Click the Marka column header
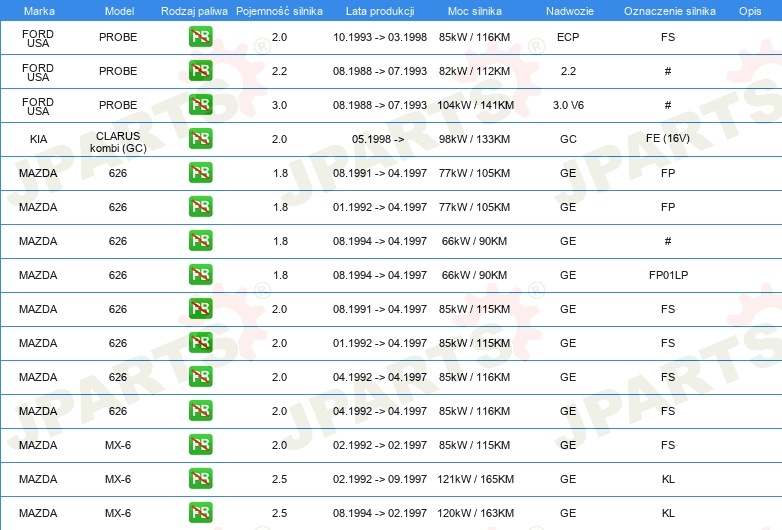This screenshot has height=530, width=782. click(39, 11)
